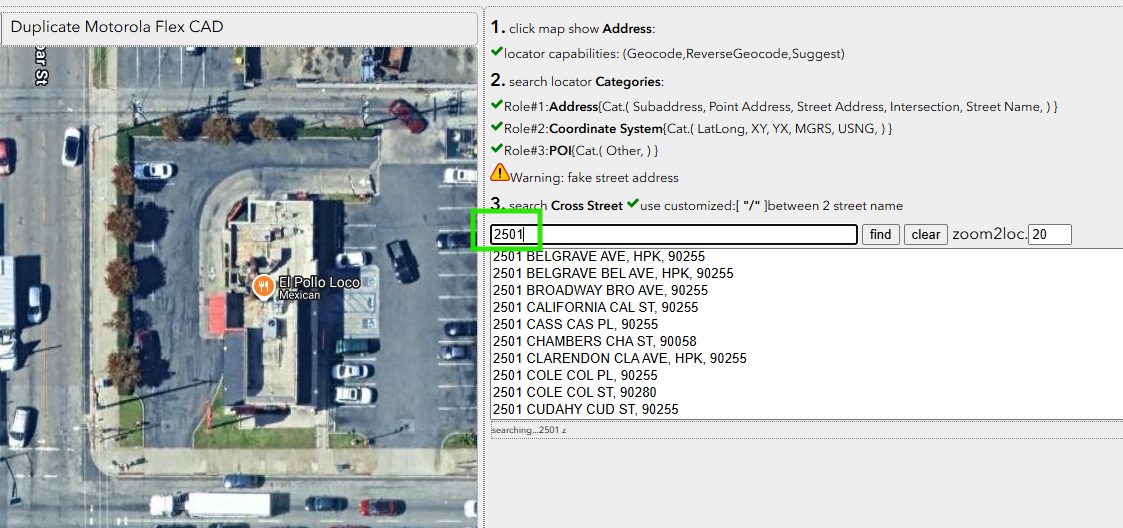Click the green checkmark beside locator capabilities
The height and width of the screenshot is (528, 1123).
point(497,52)
